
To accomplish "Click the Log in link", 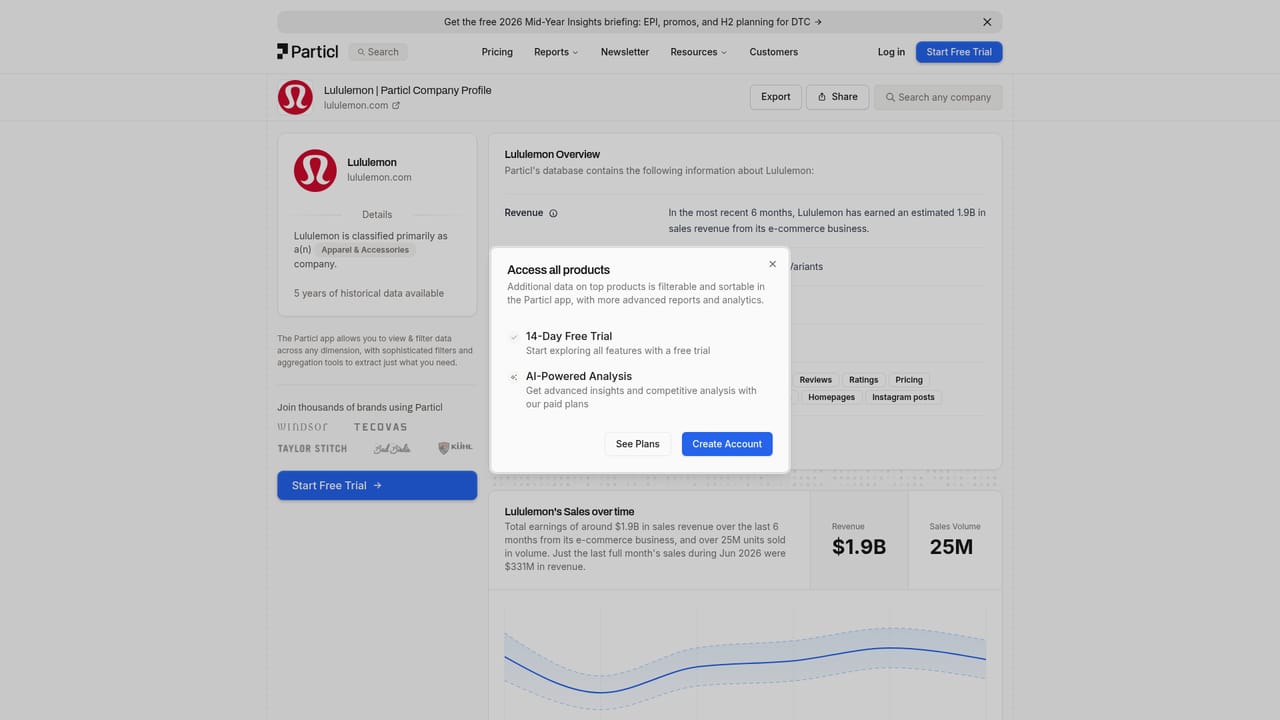I will coord(891,52).
